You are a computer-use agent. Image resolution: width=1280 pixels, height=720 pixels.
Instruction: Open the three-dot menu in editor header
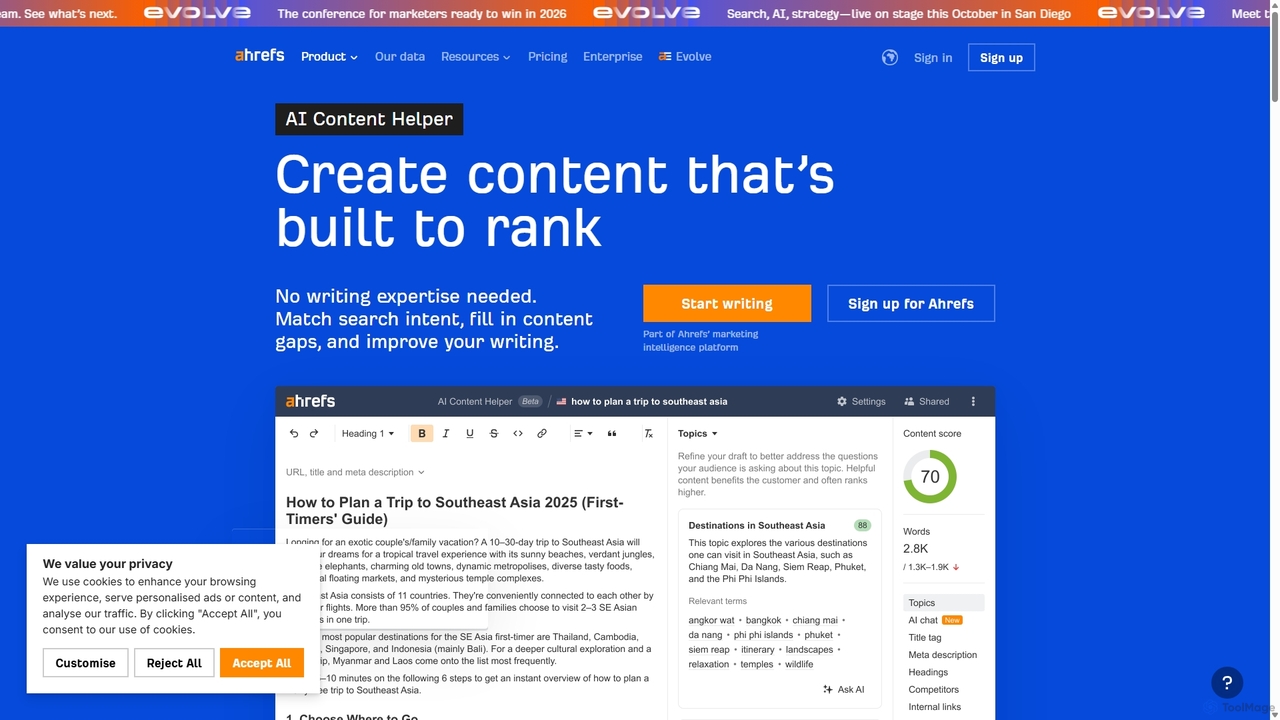pyautogui.click(x=973, y=401)
